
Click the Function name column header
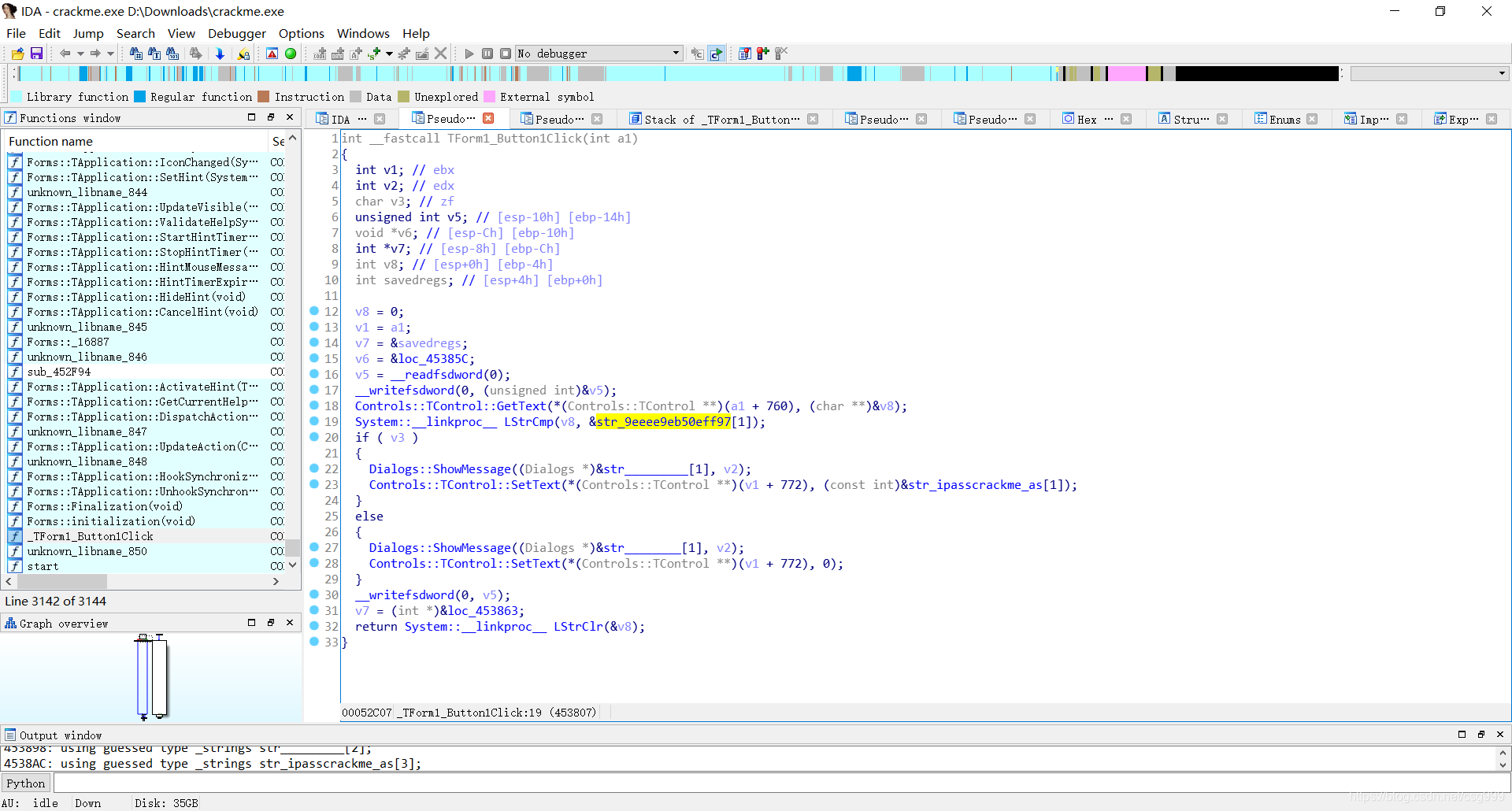134,141
